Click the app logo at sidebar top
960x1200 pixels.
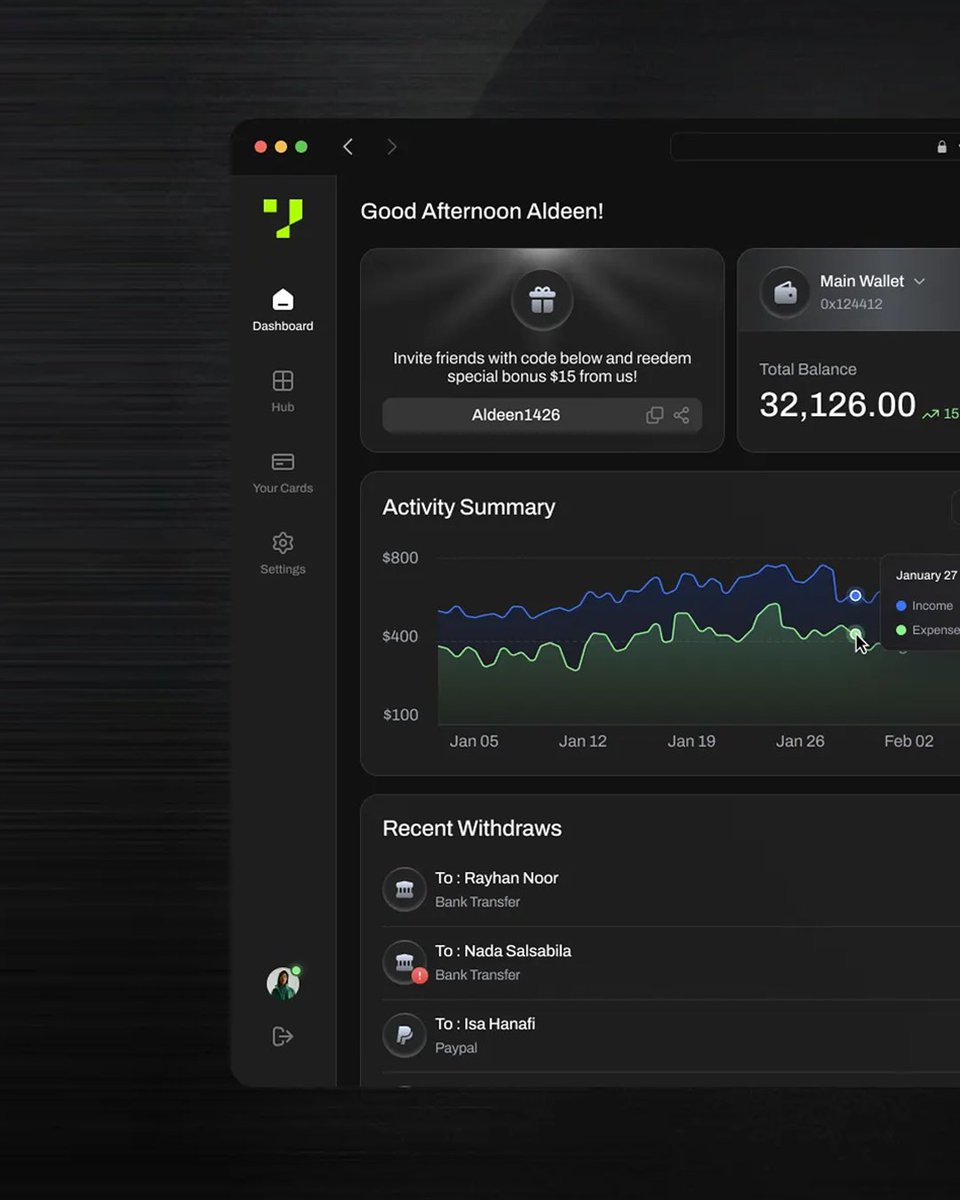(x=283, y=218)
